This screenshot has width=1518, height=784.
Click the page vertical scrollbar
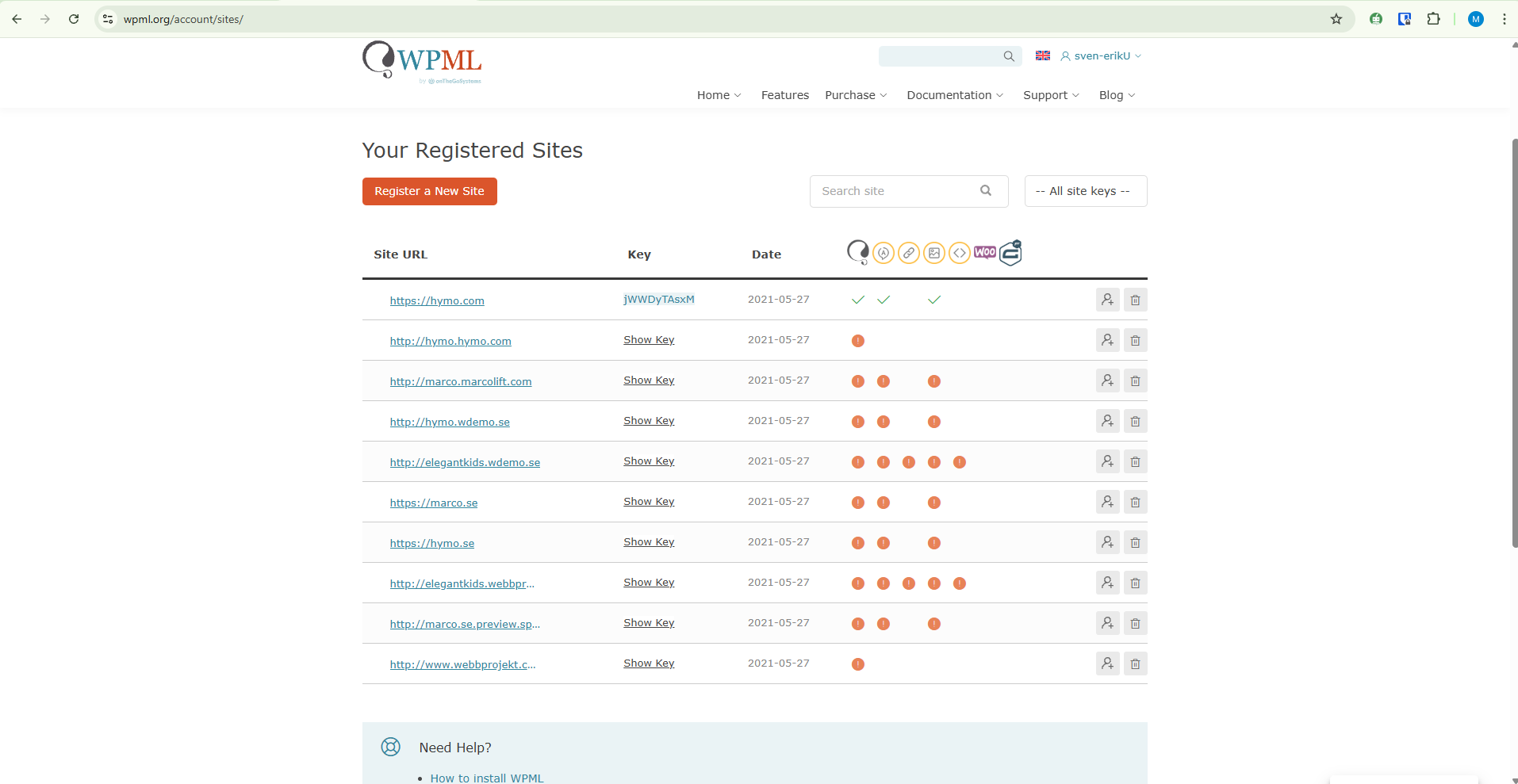1514,342
